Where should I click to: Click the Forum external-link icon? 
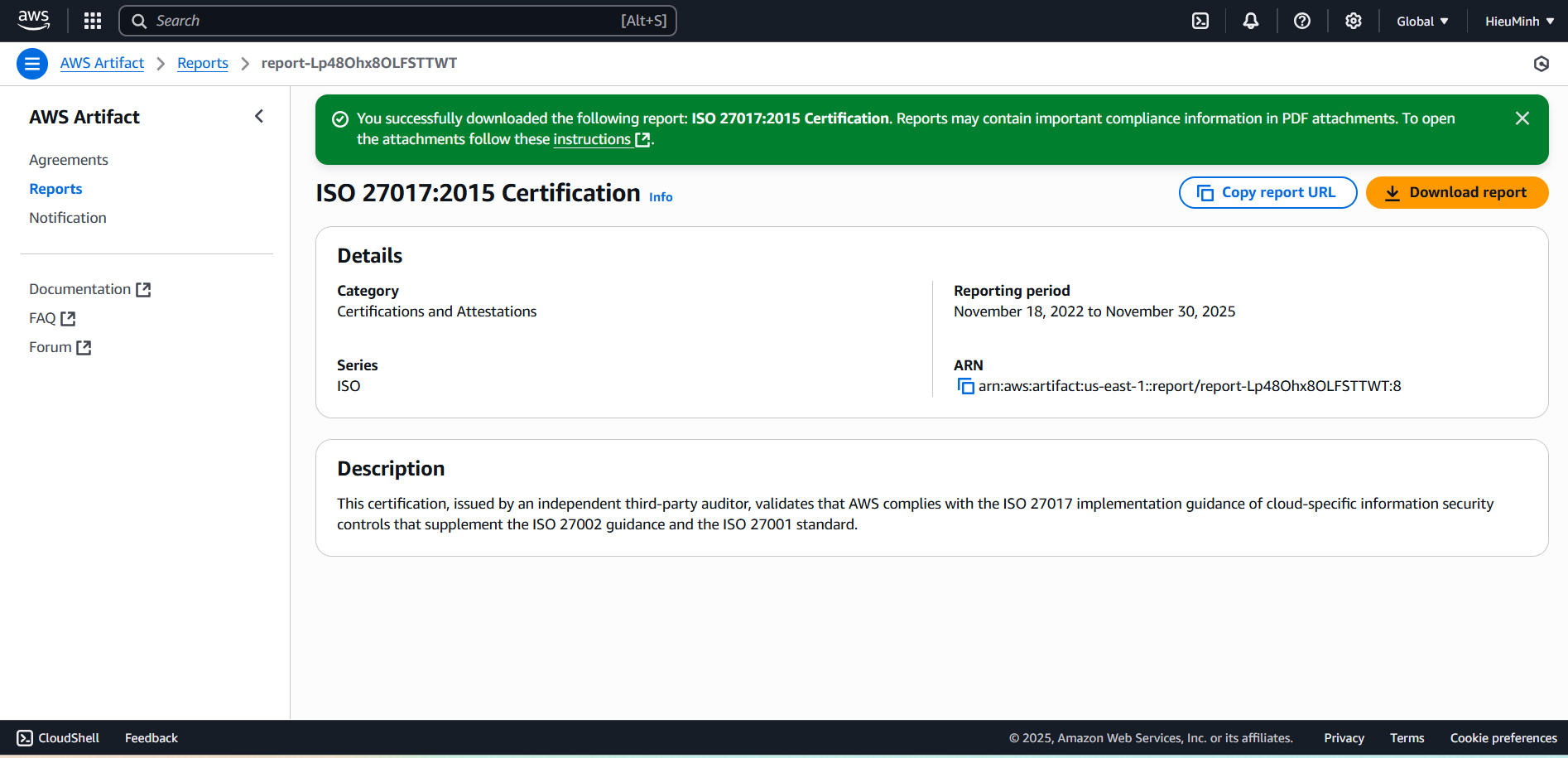[x=84, y=347]
